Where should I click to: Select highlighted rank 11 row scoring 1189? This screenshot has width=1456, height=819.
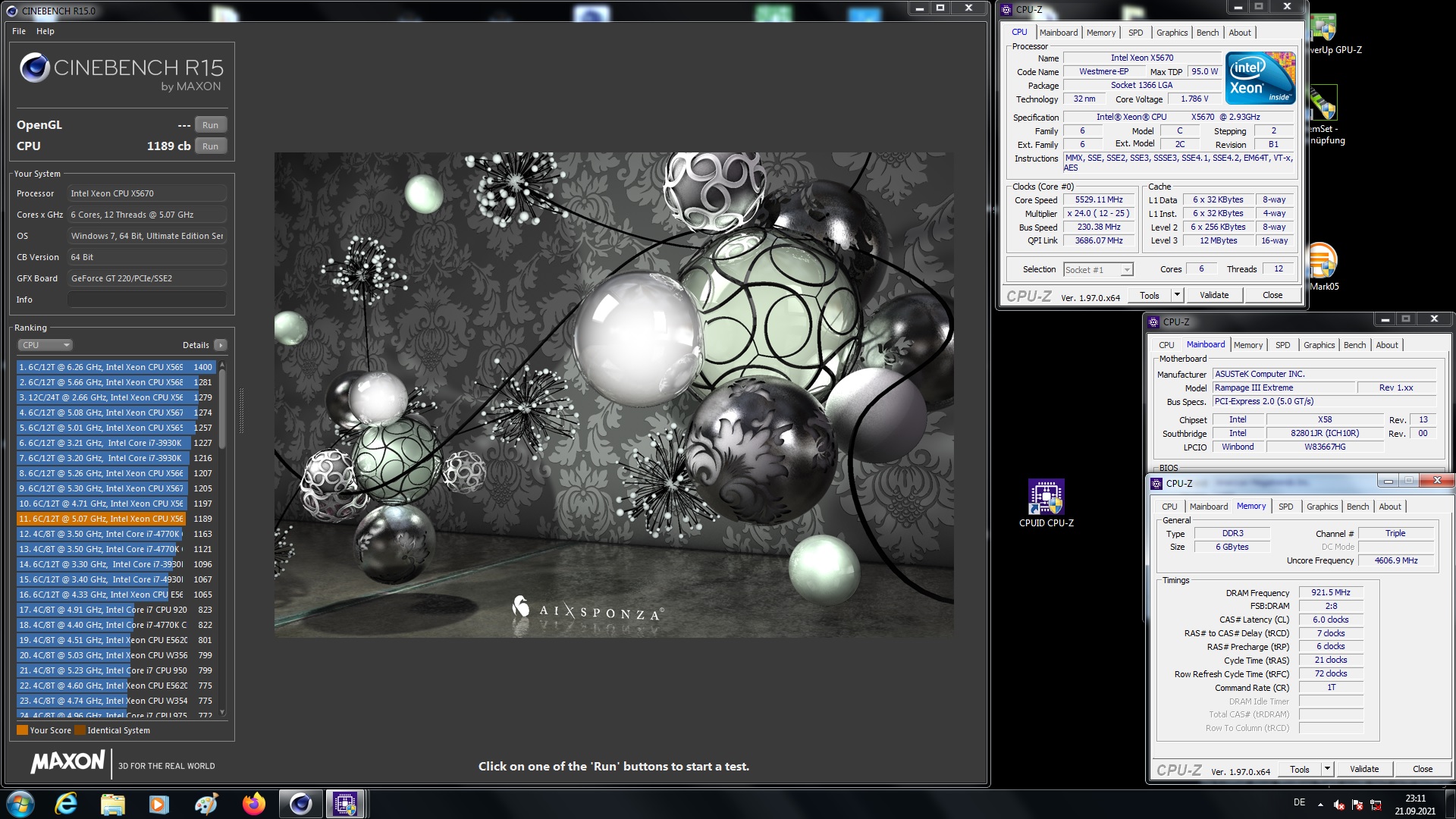click(116, 519)
